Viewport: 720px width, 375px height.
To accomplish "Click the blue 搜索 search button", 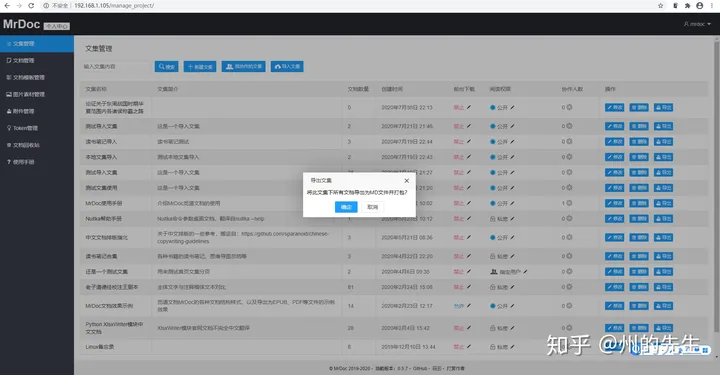I will pyautogui.click(x=166, y=67).
